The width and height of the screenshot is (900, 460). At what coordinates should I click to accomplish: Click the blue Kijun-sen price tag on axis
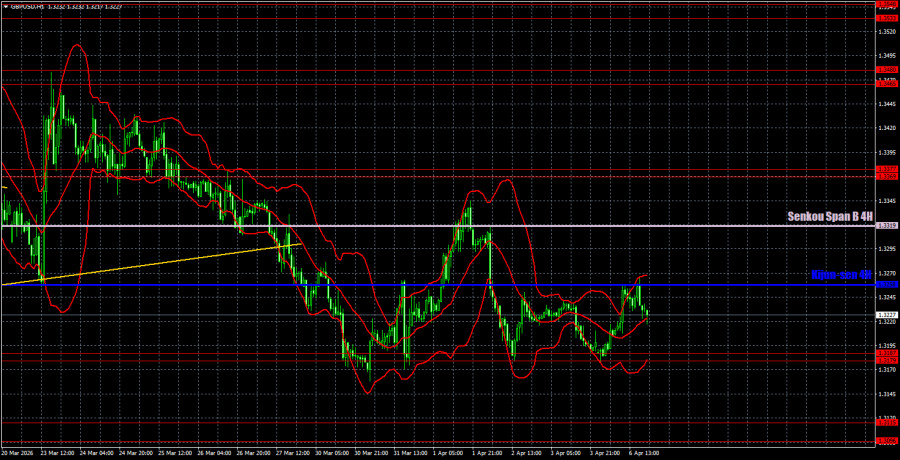(x=887, y=285)
